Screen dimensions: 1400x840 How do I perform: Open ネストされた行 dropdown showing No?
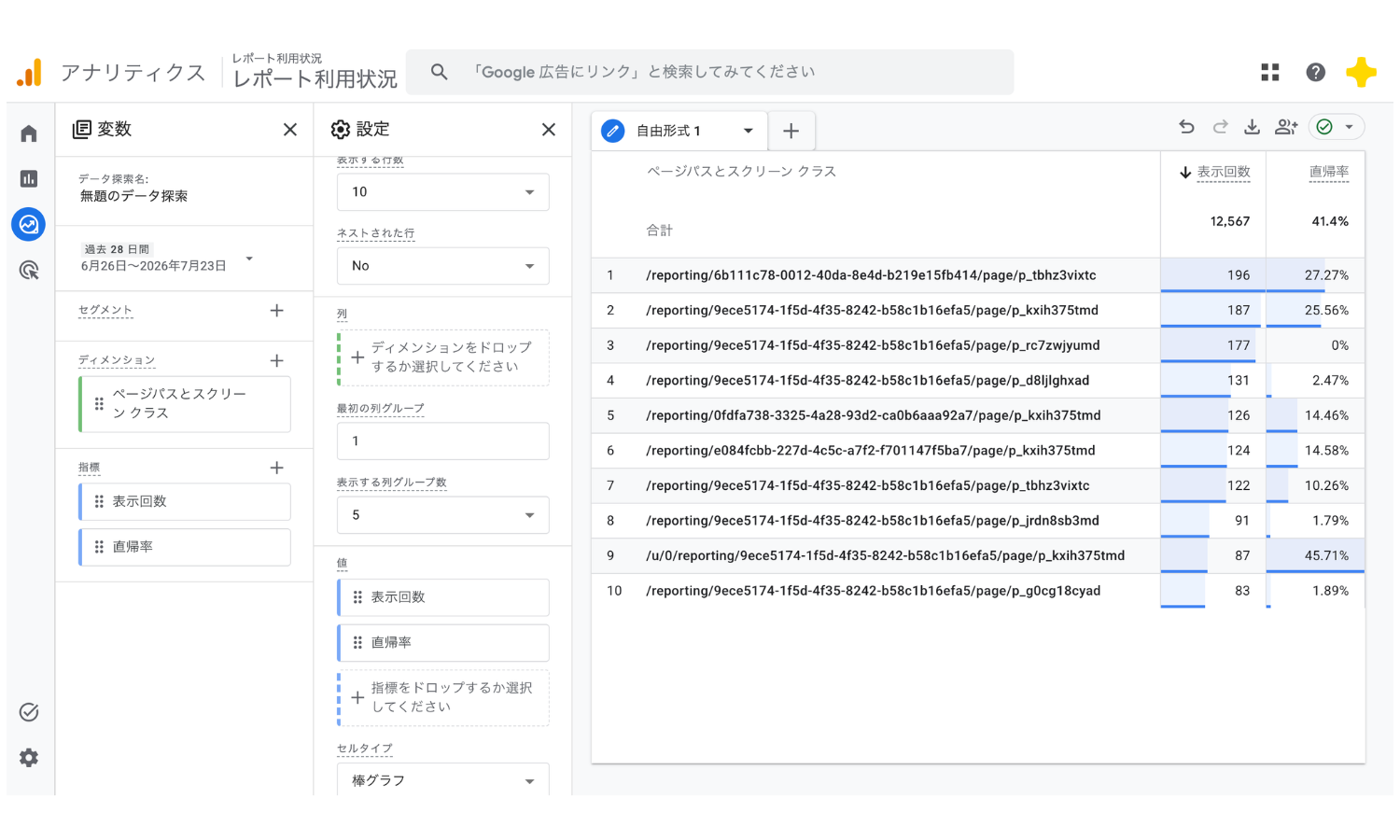[442, 266]
